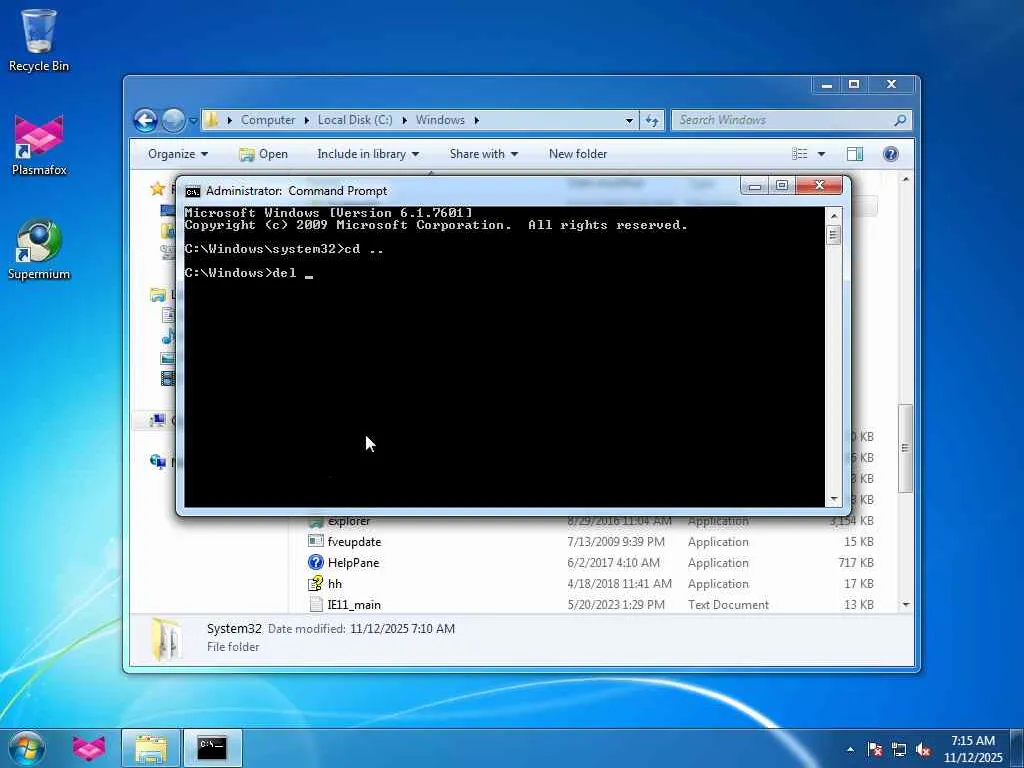Expand the arrow after Local Disk (C:)
This screenshot has width=1024, height=768.
405,120
